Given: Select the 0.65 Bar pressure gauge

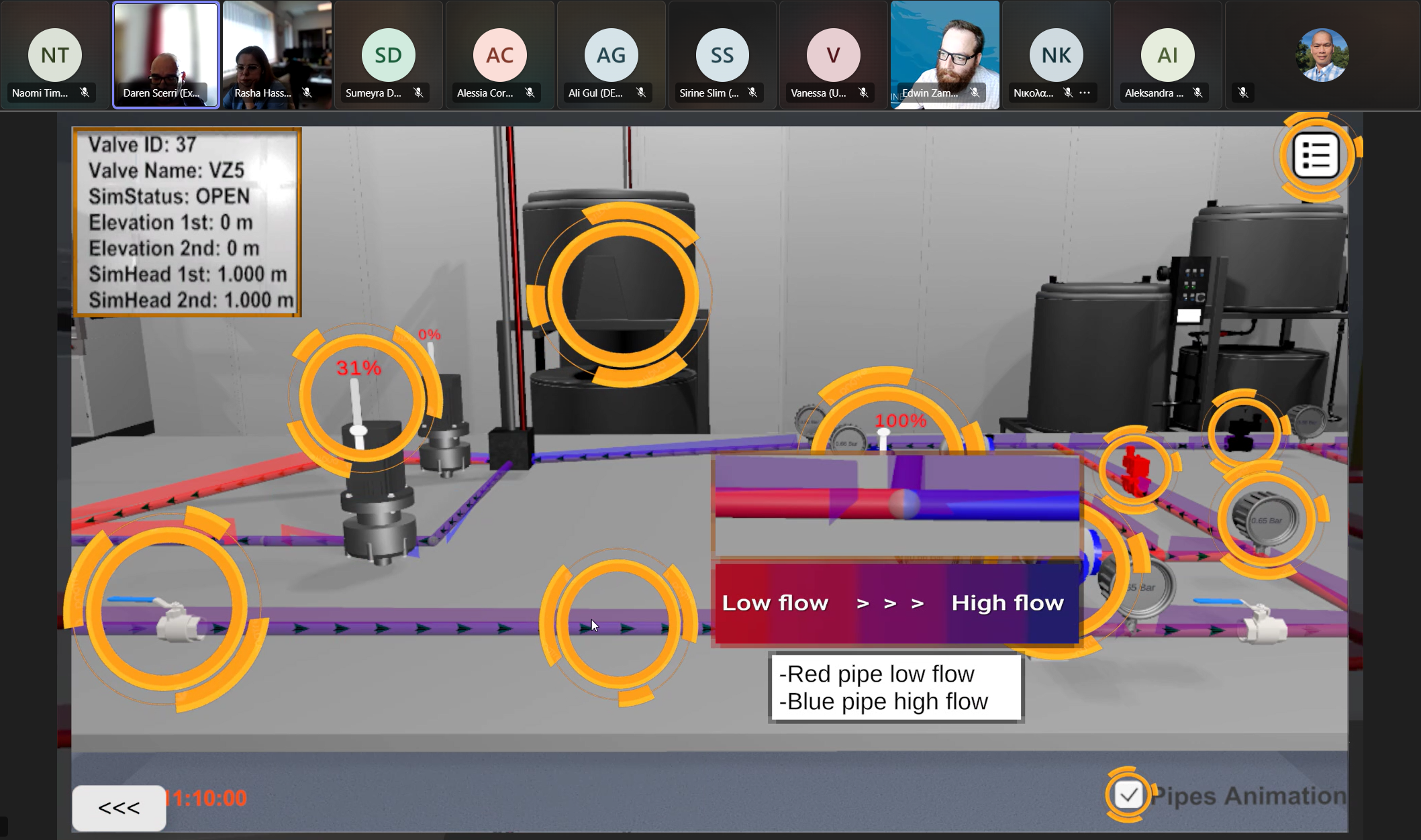Looking at the screenshot, I should pos(1266,521).
